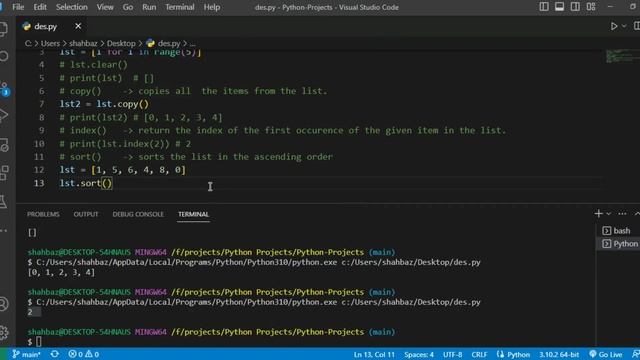
Task: Open terminal panel more actions ellipsis
Action: (622, 213)
